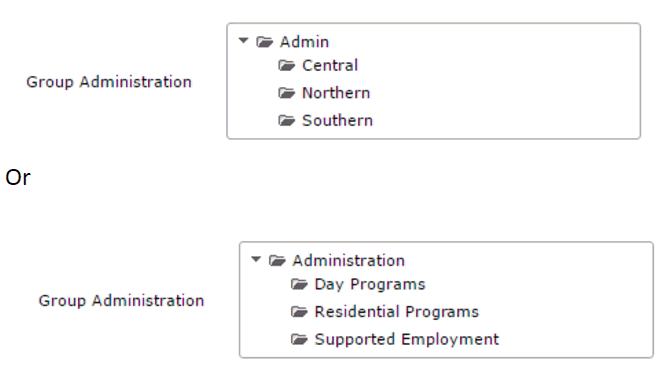The width and height of the screenshot is (669, 376).
Task: Click the lower Group Administration label
Action: tap(122, 300)
